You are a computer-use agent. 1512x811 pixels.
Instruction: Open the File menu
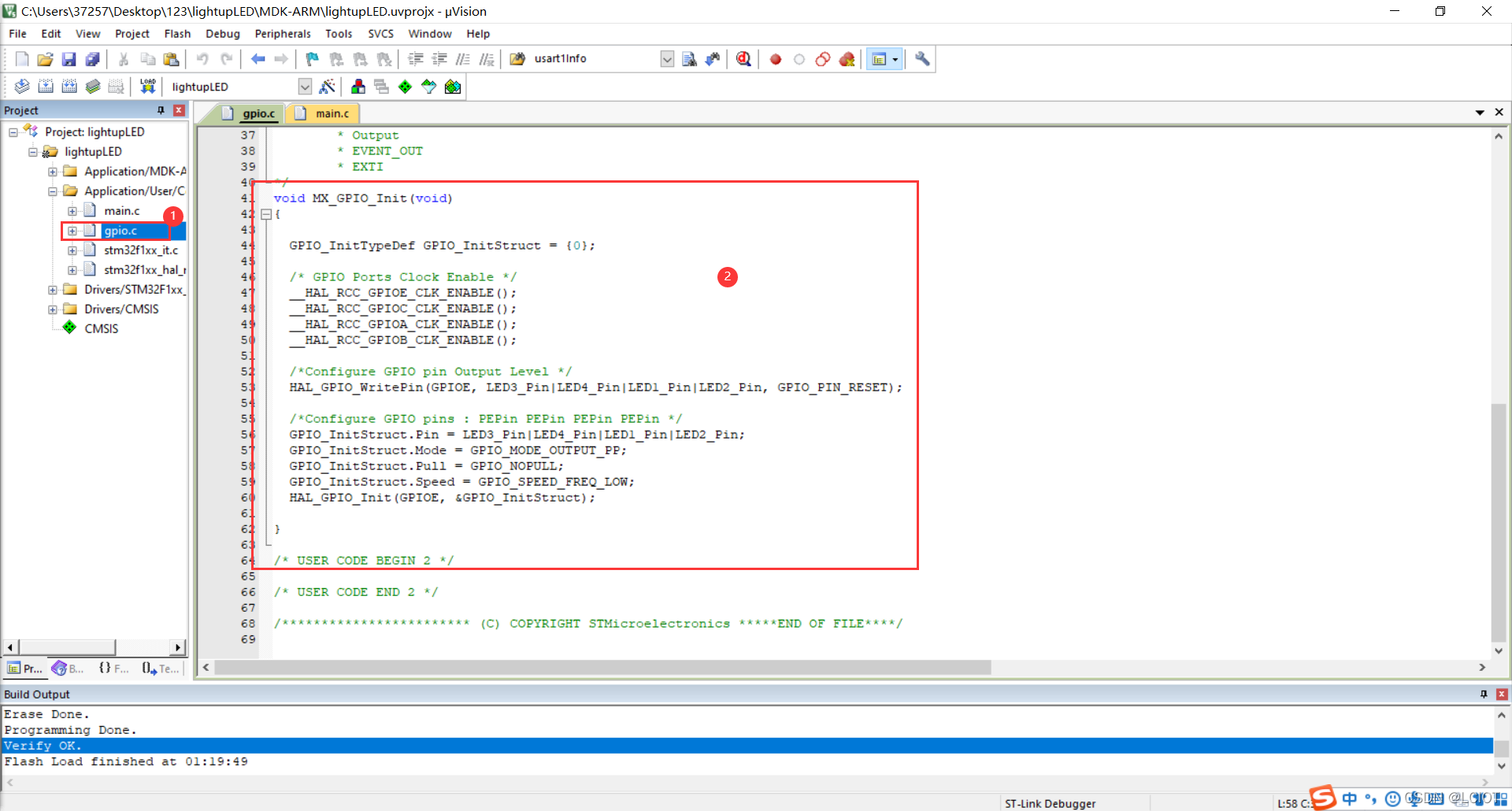(17, 34)
